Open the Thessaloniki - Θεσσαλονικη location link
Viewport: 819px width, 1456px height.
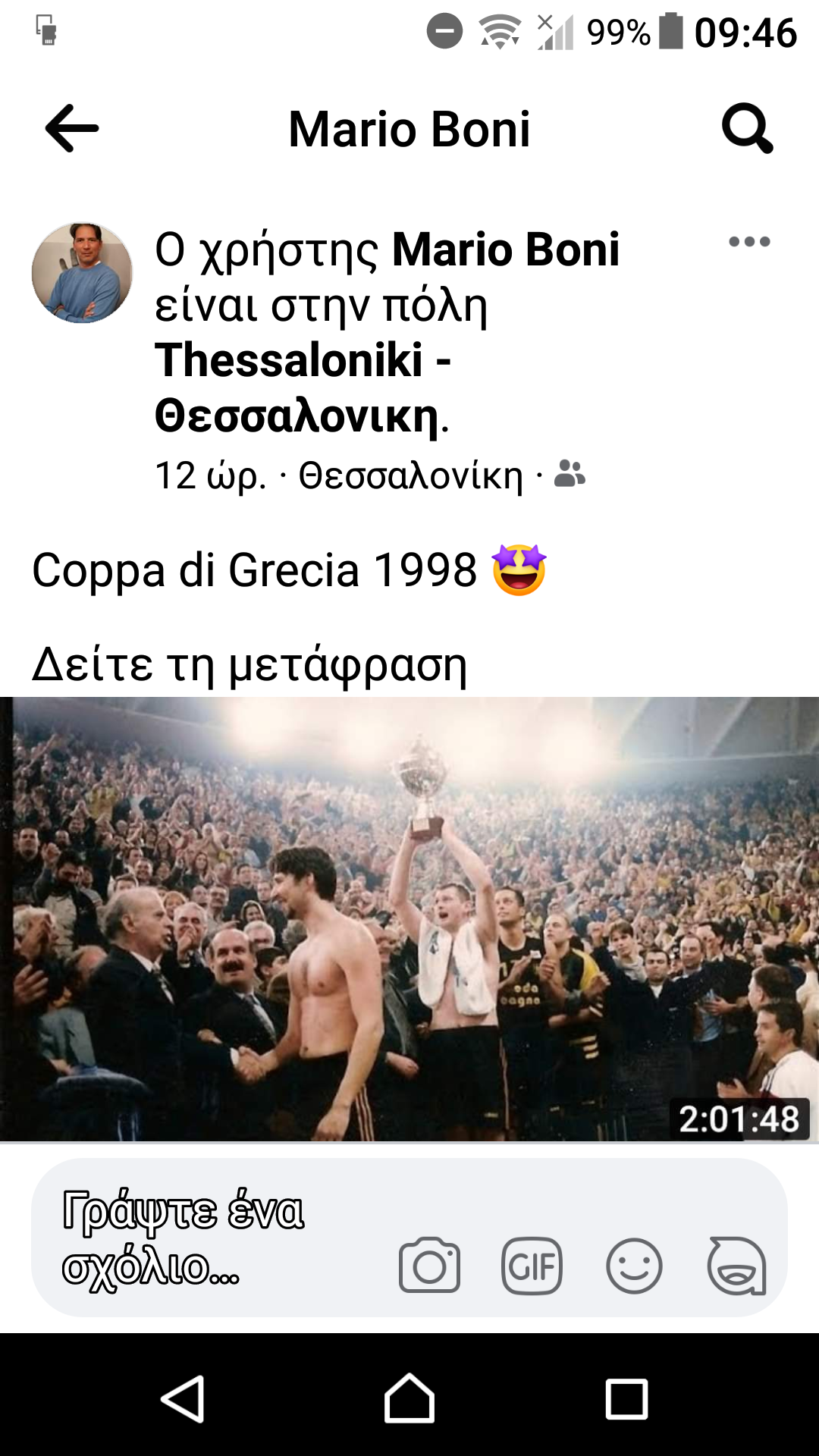point(303,388)
